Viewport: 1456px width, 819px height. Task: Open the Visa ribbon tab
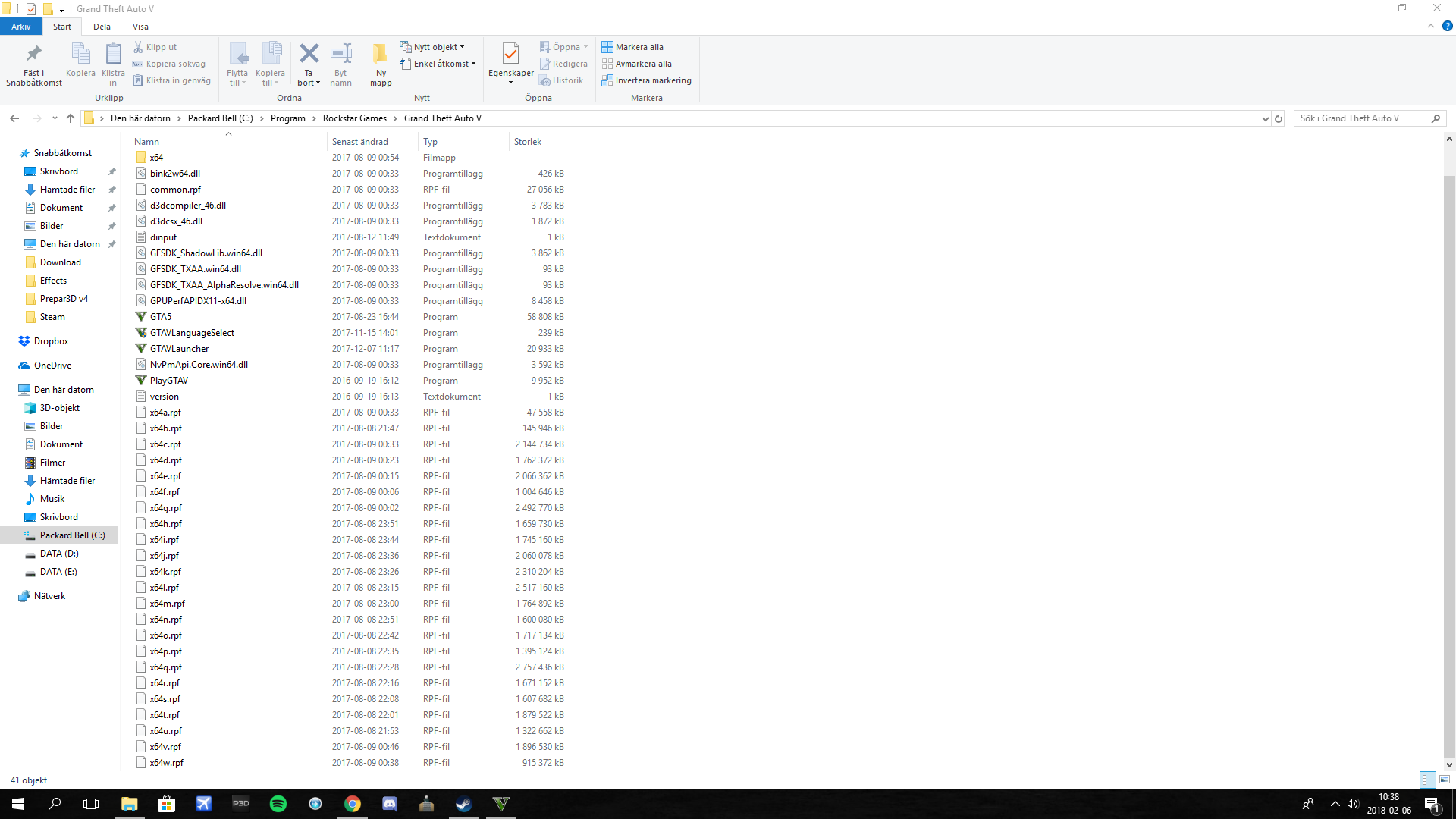click(x=140, y=27)
